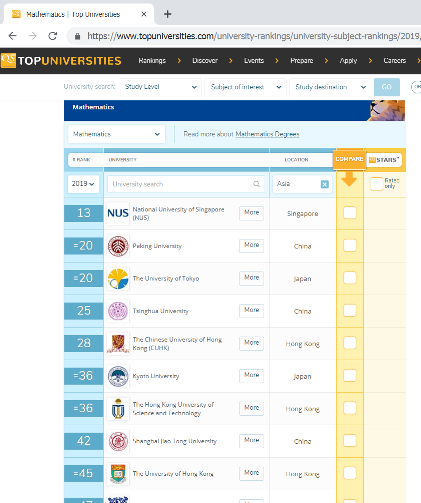Click the University column header
Screen dimensions: 421x503
pos(123,160)
